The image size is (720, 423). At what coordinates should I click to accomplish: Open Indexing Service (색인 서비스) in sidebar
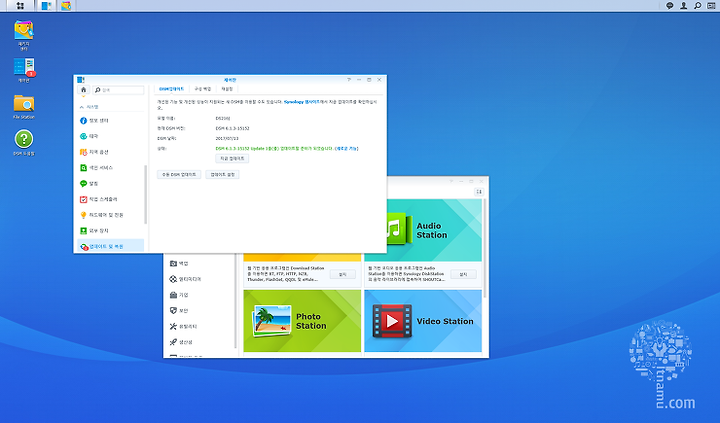point(111,168)
